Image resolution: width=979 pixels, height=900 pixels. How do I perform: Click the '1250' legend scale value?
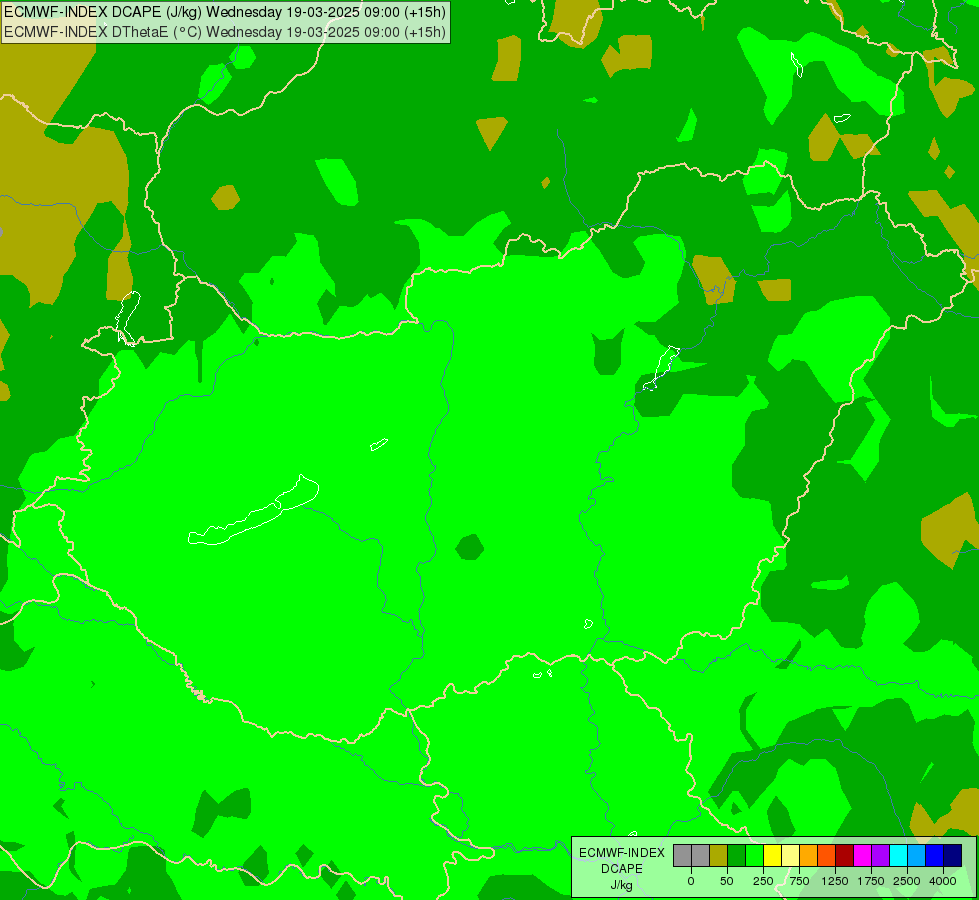click(835, 881)
